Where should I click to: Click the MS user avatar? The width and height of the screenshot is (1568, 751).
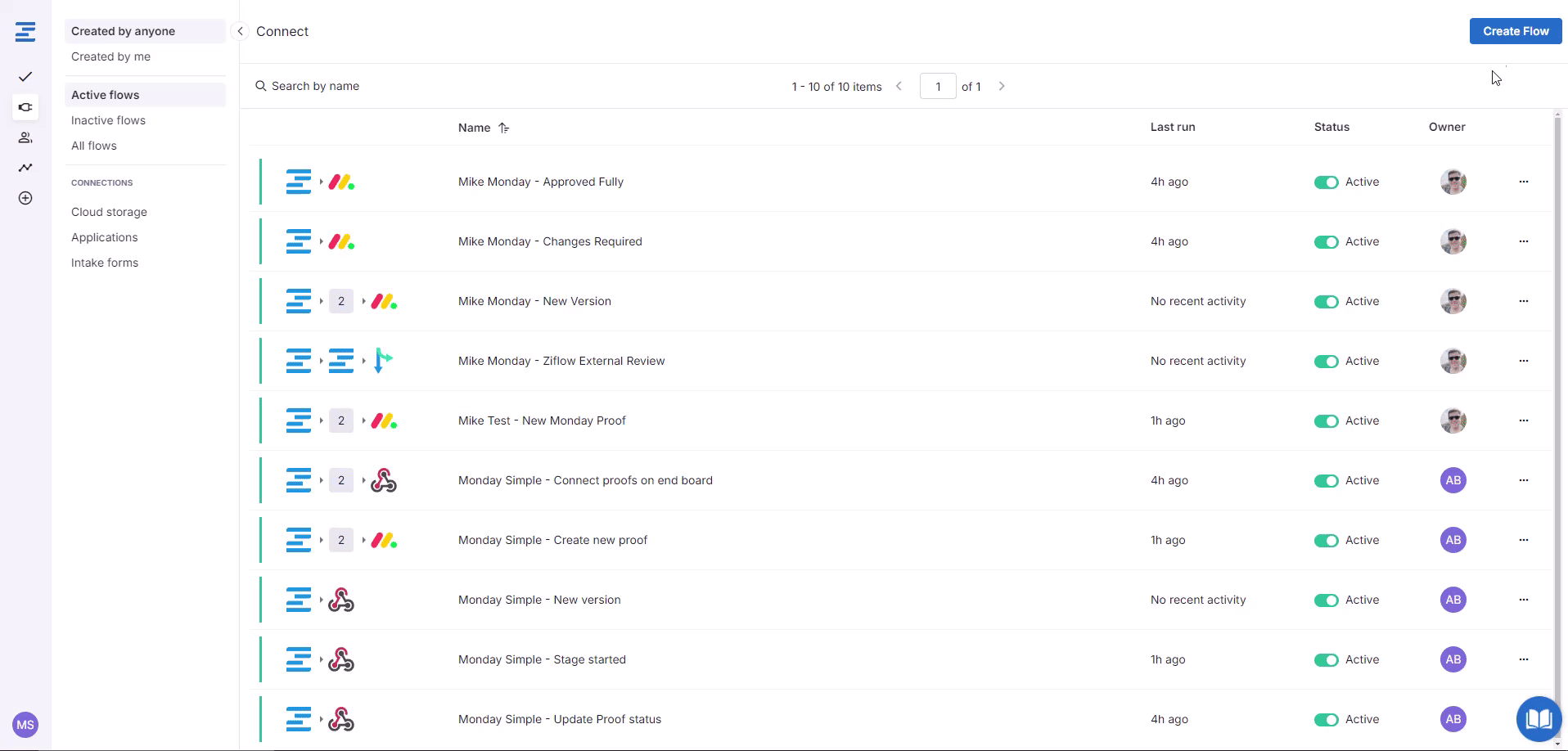[x=25, y=724]
